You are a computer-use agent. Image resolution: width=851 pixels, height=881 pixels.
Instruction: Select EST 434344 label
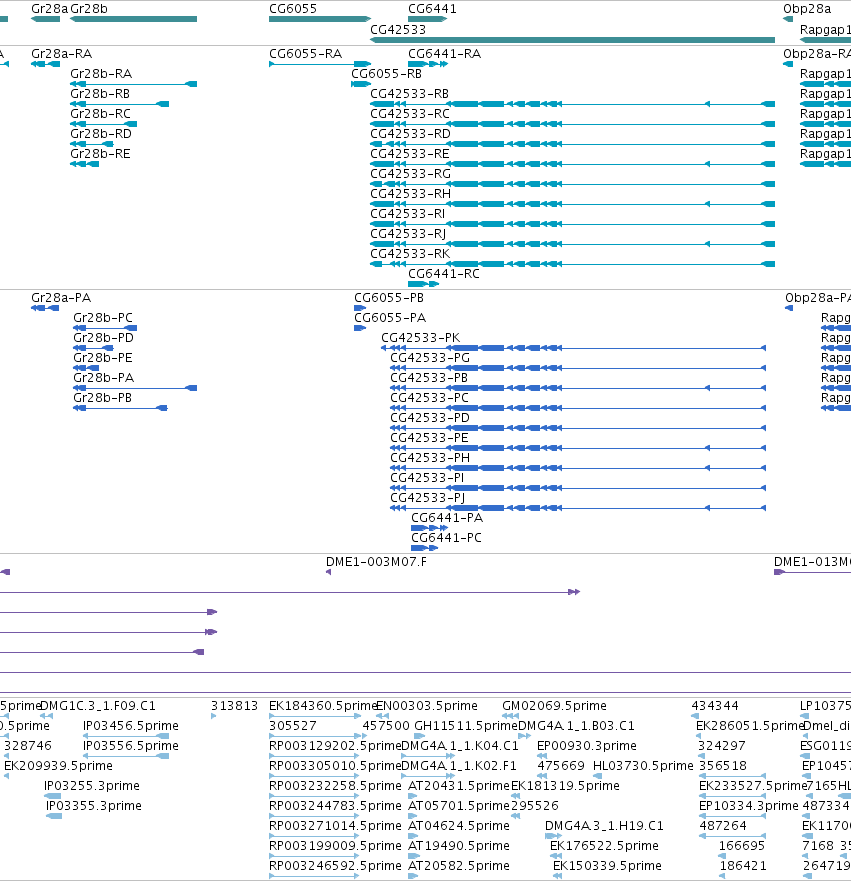pyautogui.click(x=715, y=706)
